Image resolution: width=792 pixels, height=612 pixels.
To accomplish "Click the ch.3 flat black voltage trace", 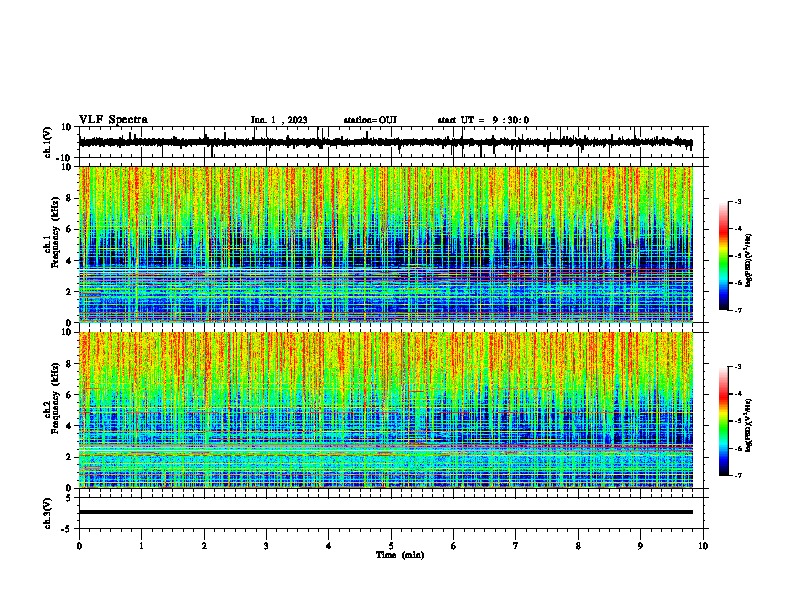I will click(x=385, y=512).
